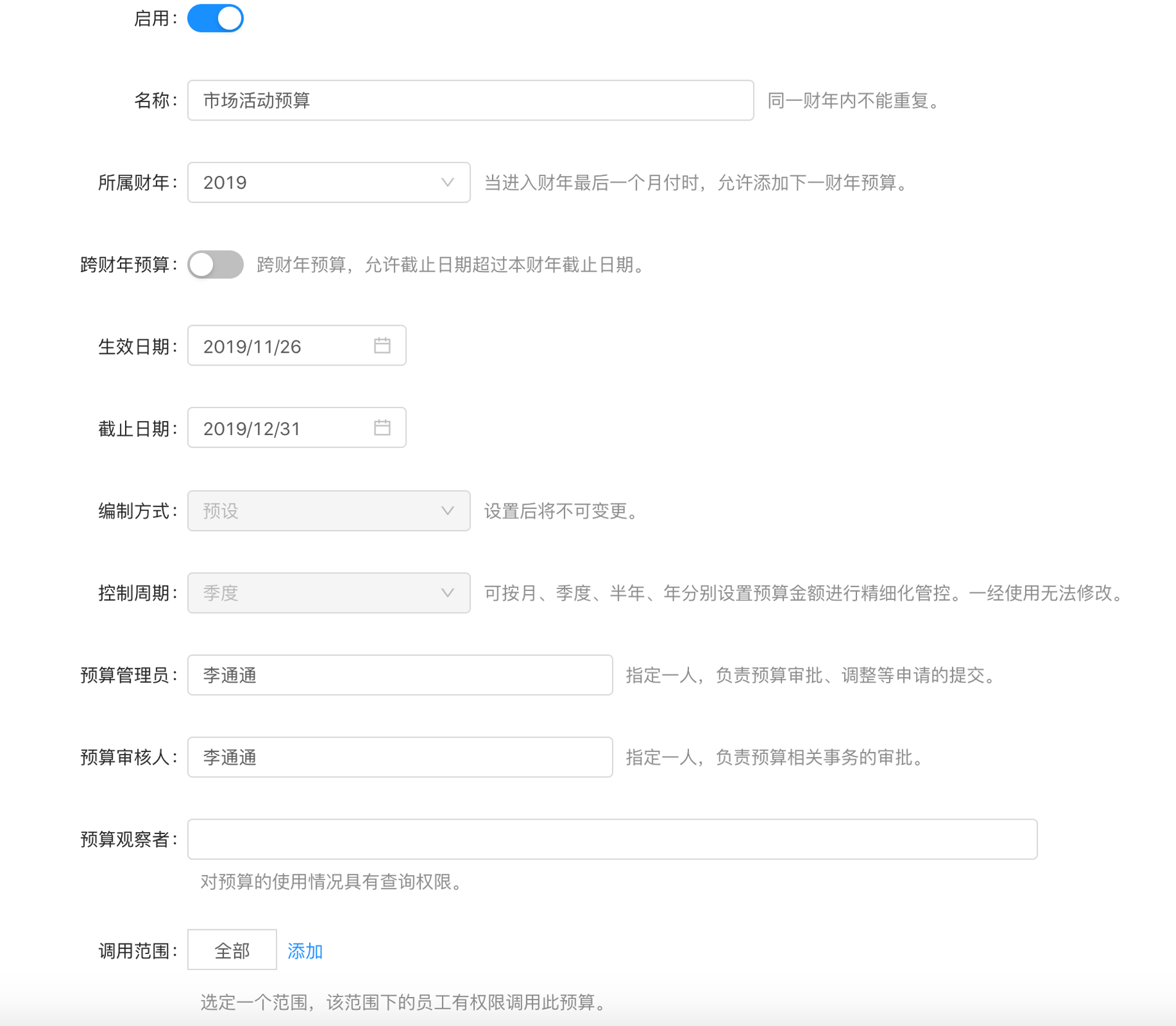The height and width of the screenshot is (1026, 1176).
Task: Click the 预算审核人 field with 李通通
Action: (400, 757)
